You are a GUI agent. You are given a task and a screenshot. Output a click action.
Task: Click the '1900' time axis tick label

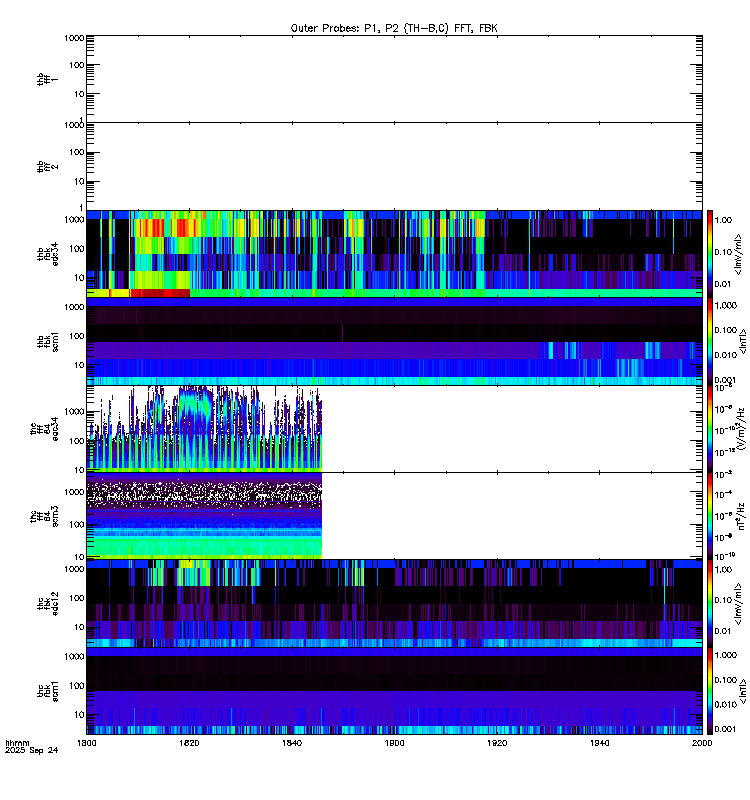394,743
